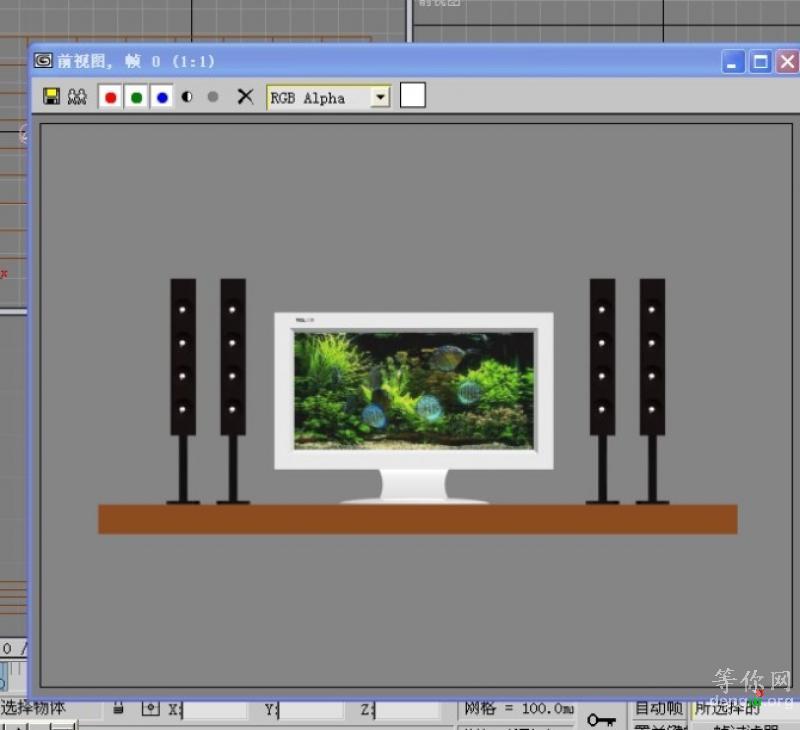Toggle the green channel display
The width and height of the screenshot is (800, 730).
136,97
